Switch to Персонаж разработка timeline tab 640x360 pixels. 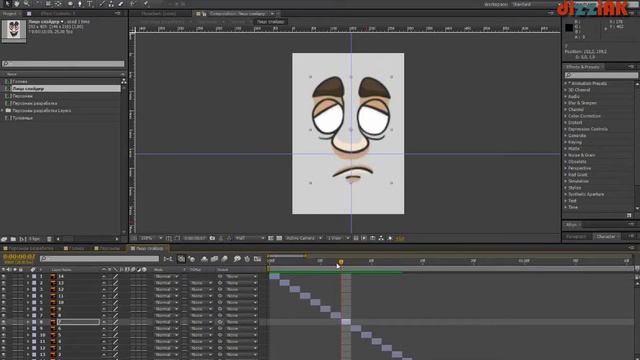point(28,248)
